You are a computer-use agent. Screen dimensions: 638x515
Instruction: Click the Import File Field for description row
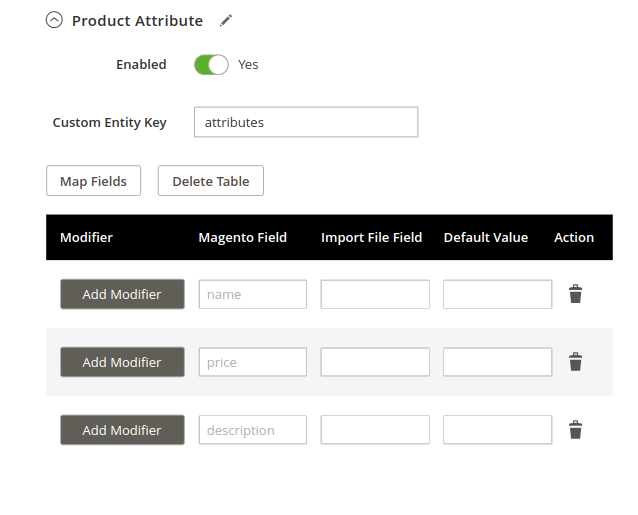point(375,430)
